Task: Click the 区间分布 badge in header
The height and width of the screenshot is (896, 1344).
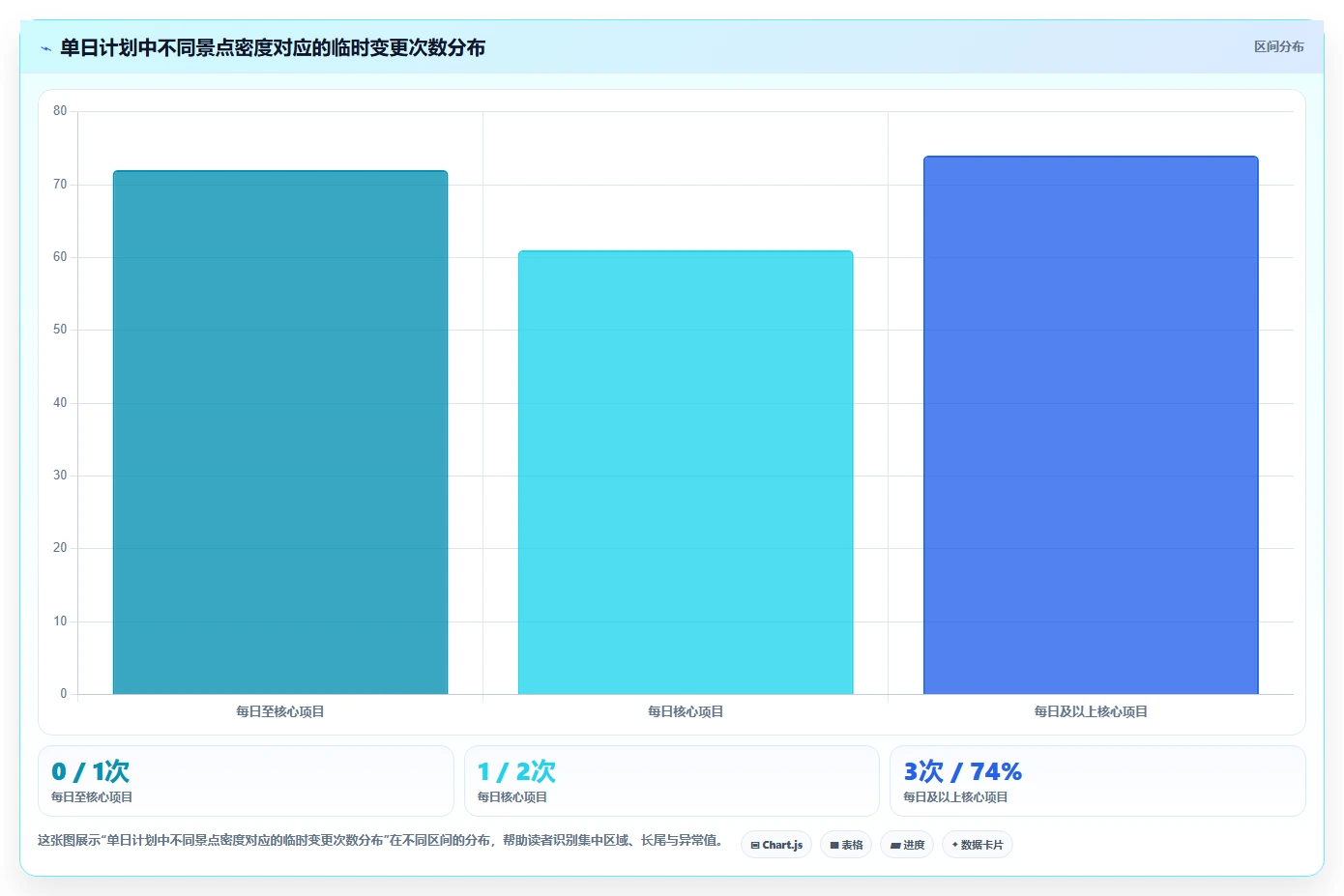Action: click(1278, 46)
